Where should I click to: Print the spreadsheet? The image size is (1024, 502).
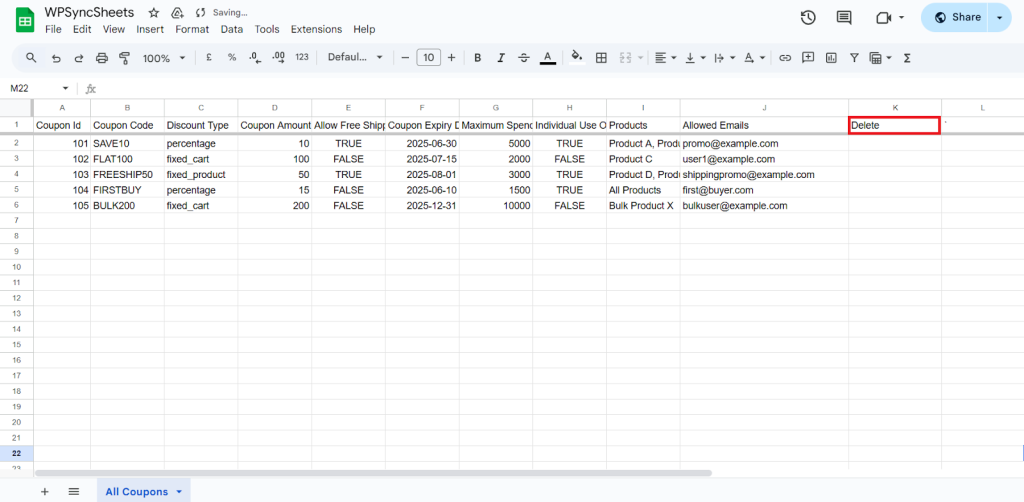point(102,58)
